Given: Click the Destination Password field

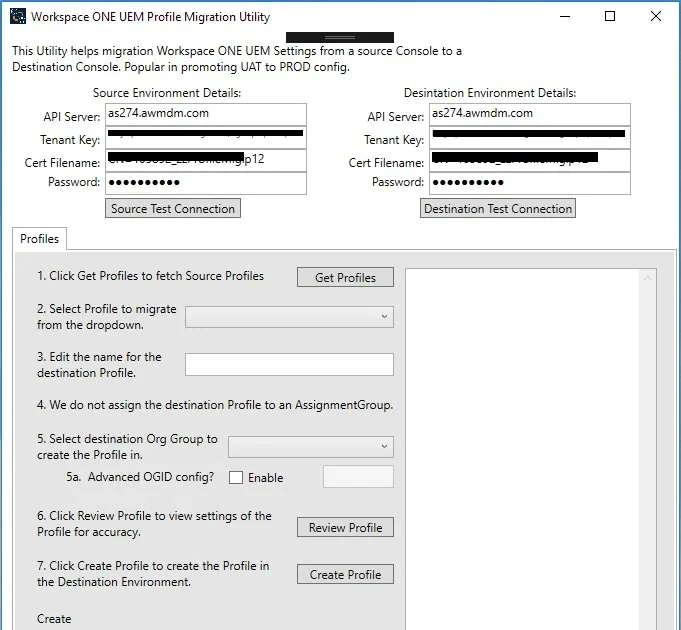Looking at the screenshot, I should pos(530,183).
